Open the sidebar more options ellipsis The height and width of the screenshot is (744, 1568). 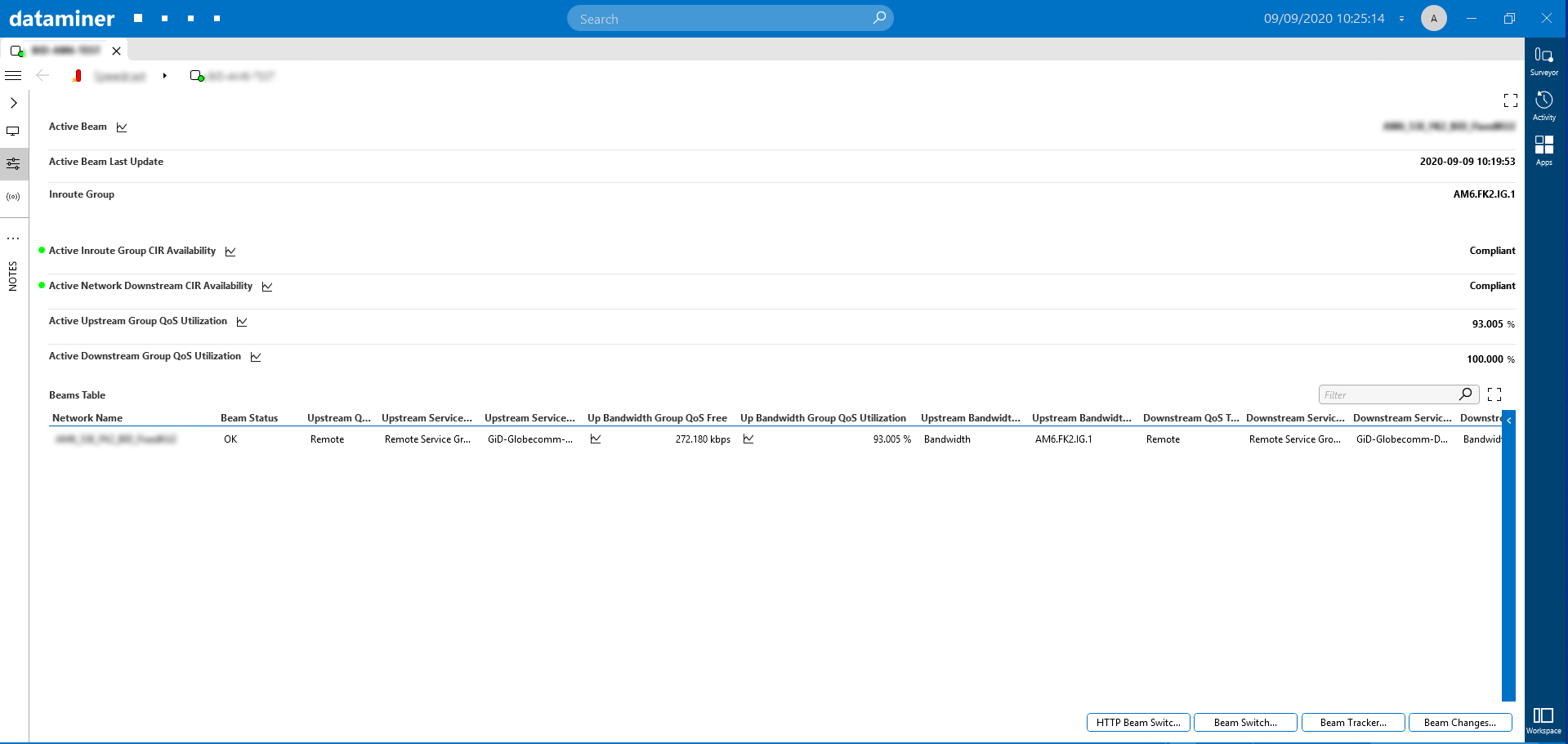(13, 238)
